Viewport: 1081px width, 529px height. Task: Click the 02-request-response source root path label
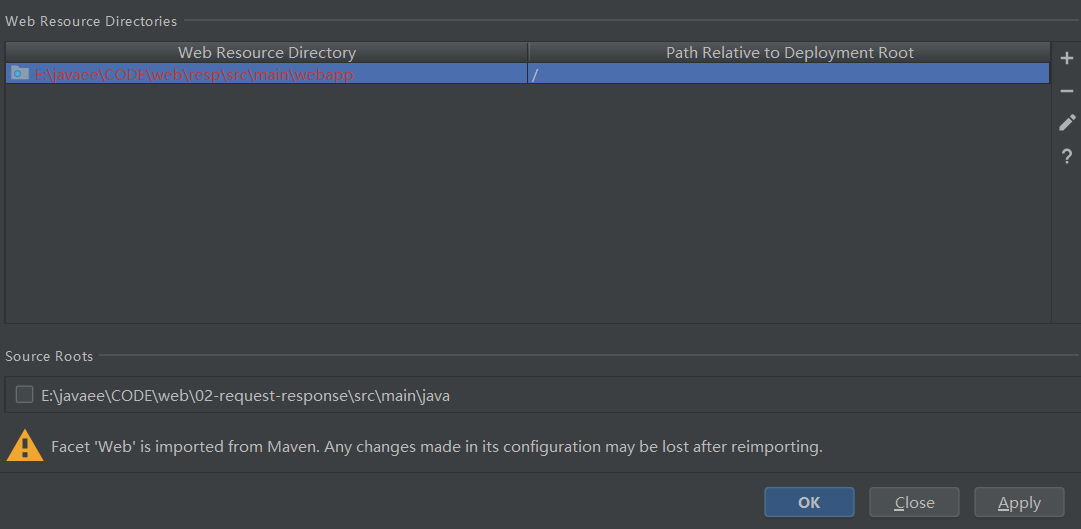click(246, 396)
